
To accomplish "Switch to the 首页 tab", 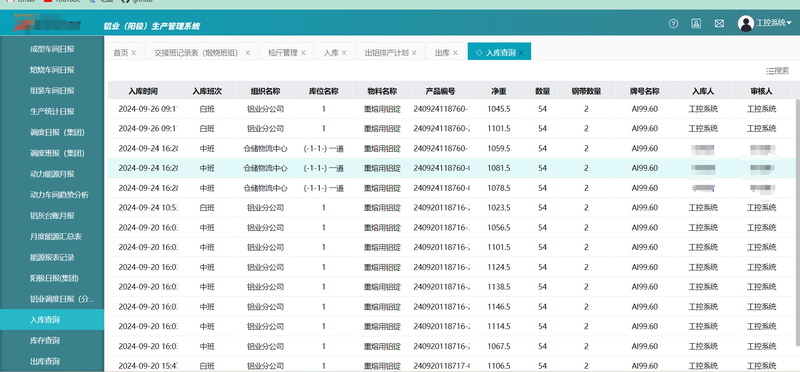I will pos(120,53).
